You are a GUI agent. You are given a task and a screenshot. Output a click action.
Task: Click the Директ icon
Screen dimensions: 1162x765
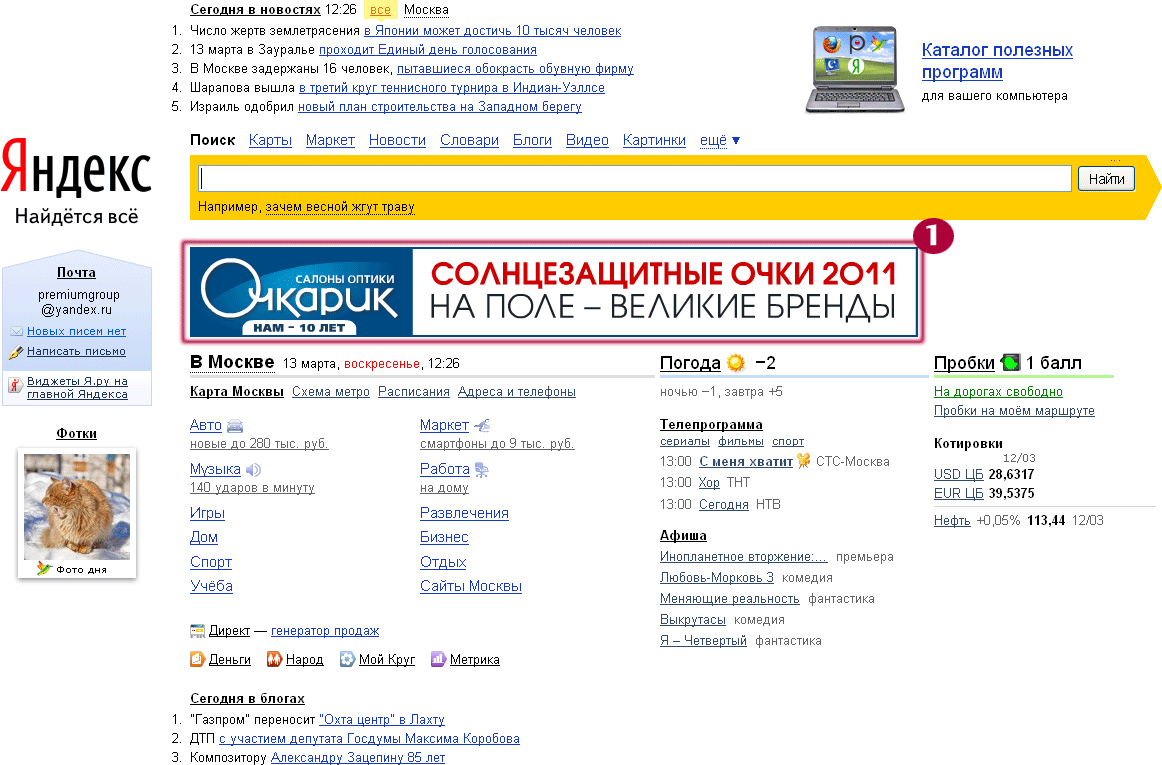(197, 631)
